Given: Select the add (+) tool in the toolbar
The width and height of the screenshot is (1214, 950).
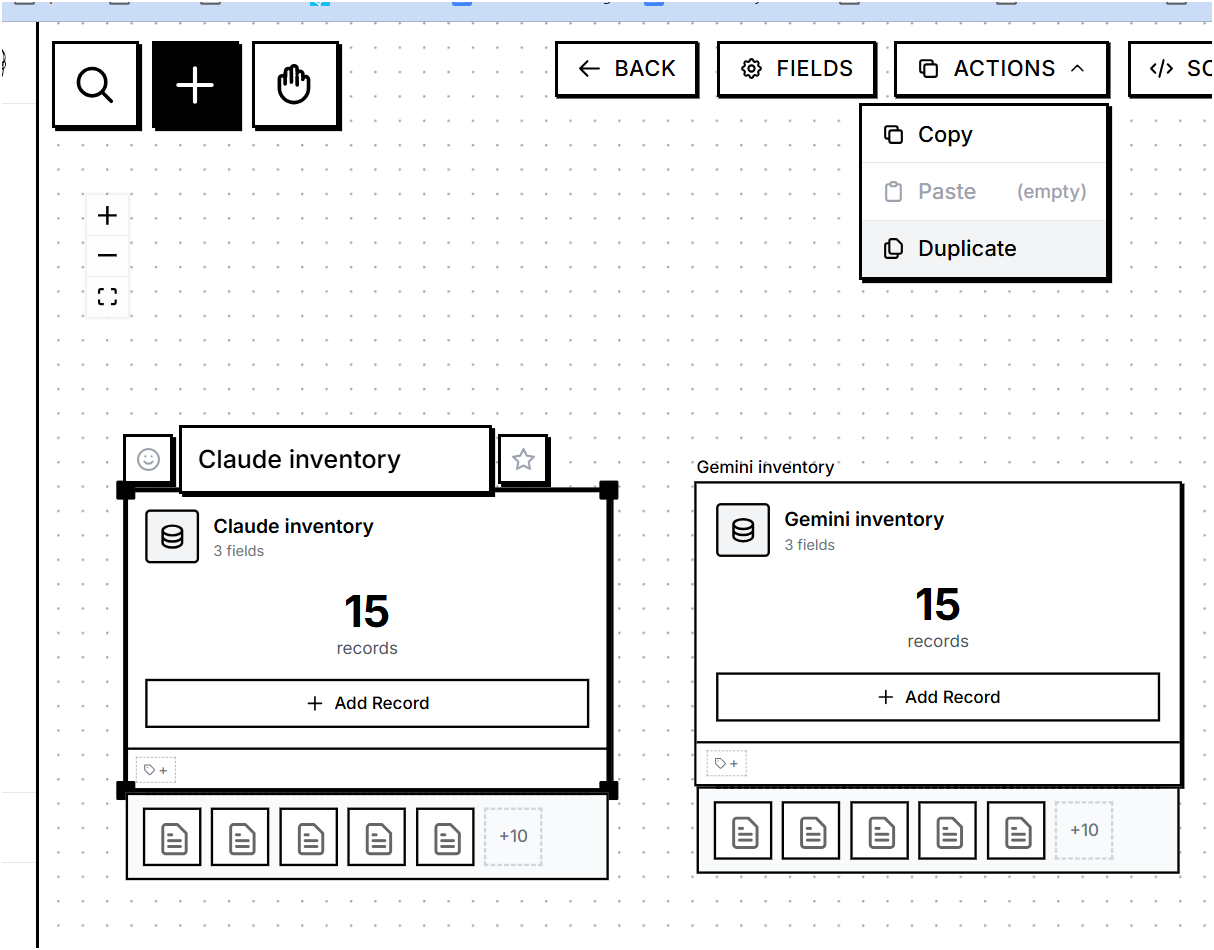Looking at the screenshot, I should pyautogui.click(x=196, y=85).
